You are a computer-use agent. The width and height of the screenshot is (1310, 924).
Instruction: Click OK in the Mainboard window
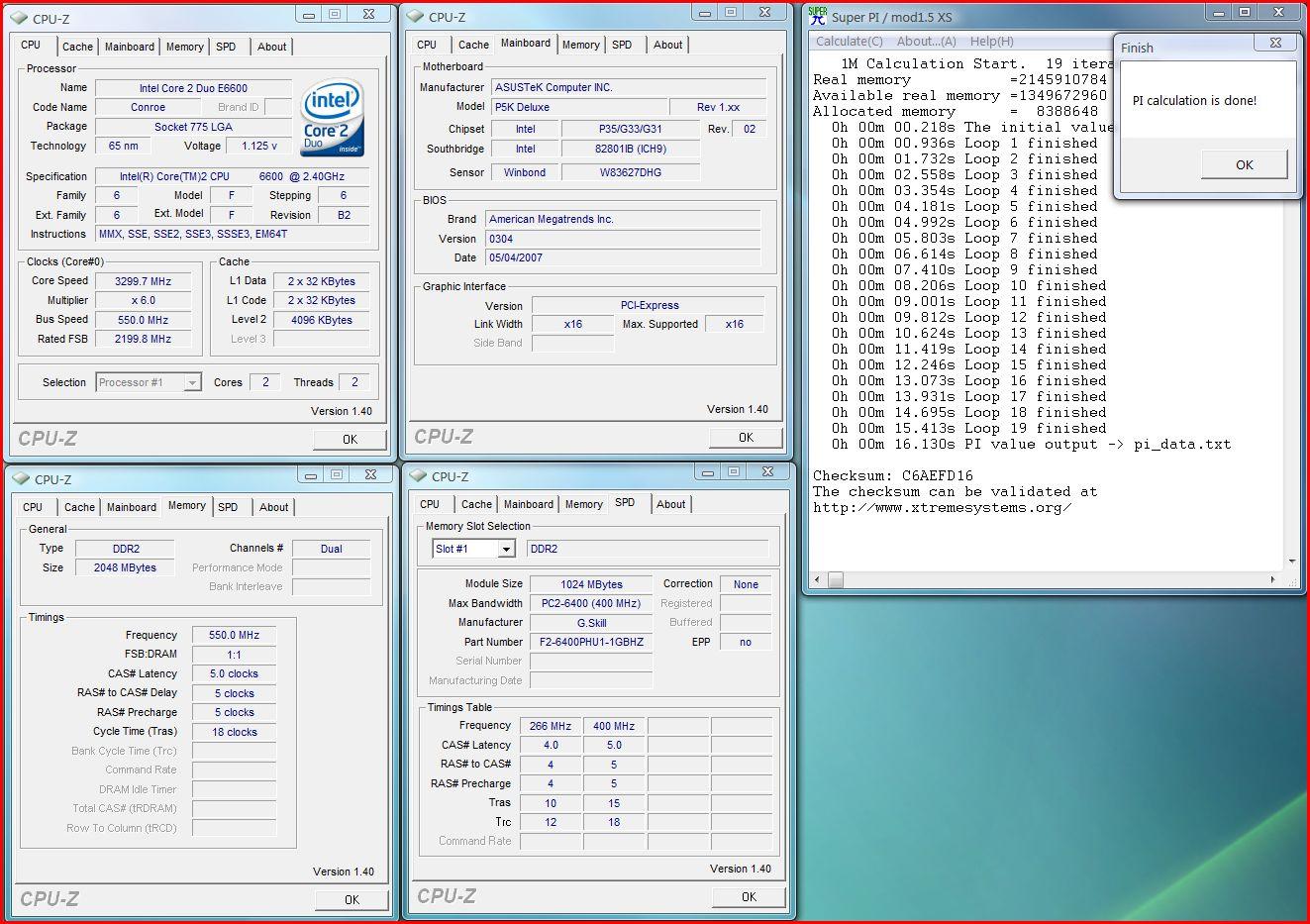pos(746,437)
